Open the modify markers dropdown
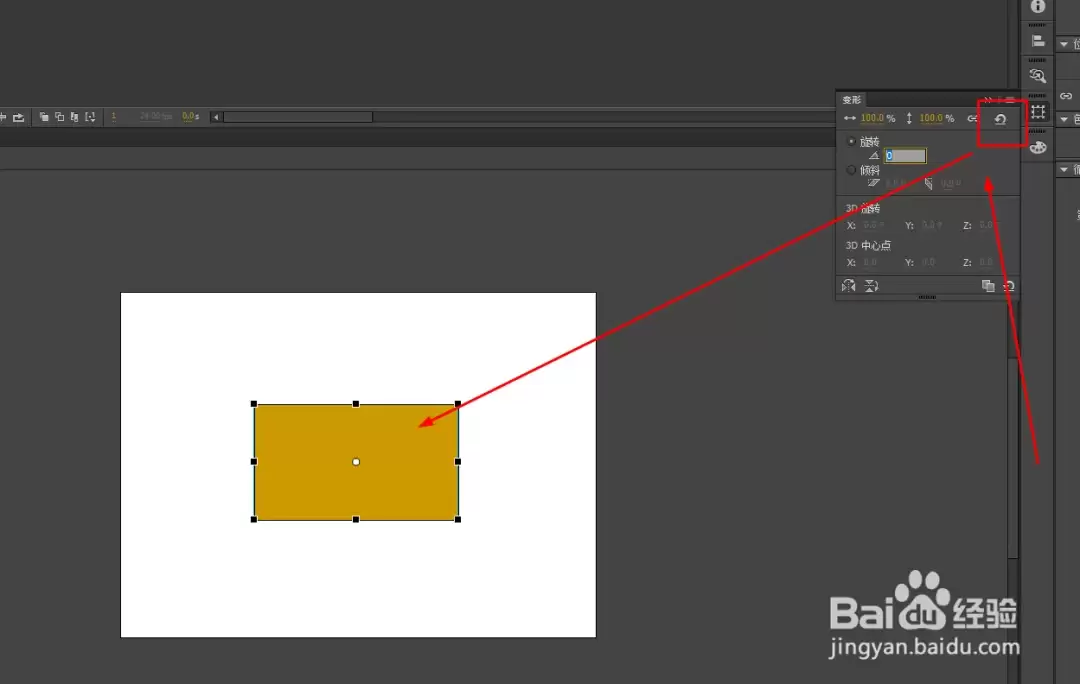This screenshot has width=1080, height=684. 90,117
